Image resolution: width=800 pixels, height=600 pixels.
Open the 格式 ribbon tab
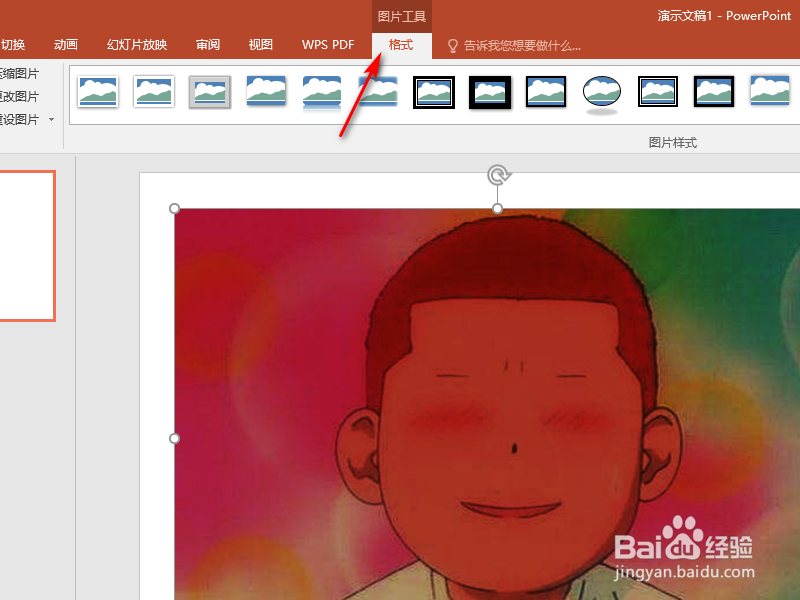click(402, 45)
